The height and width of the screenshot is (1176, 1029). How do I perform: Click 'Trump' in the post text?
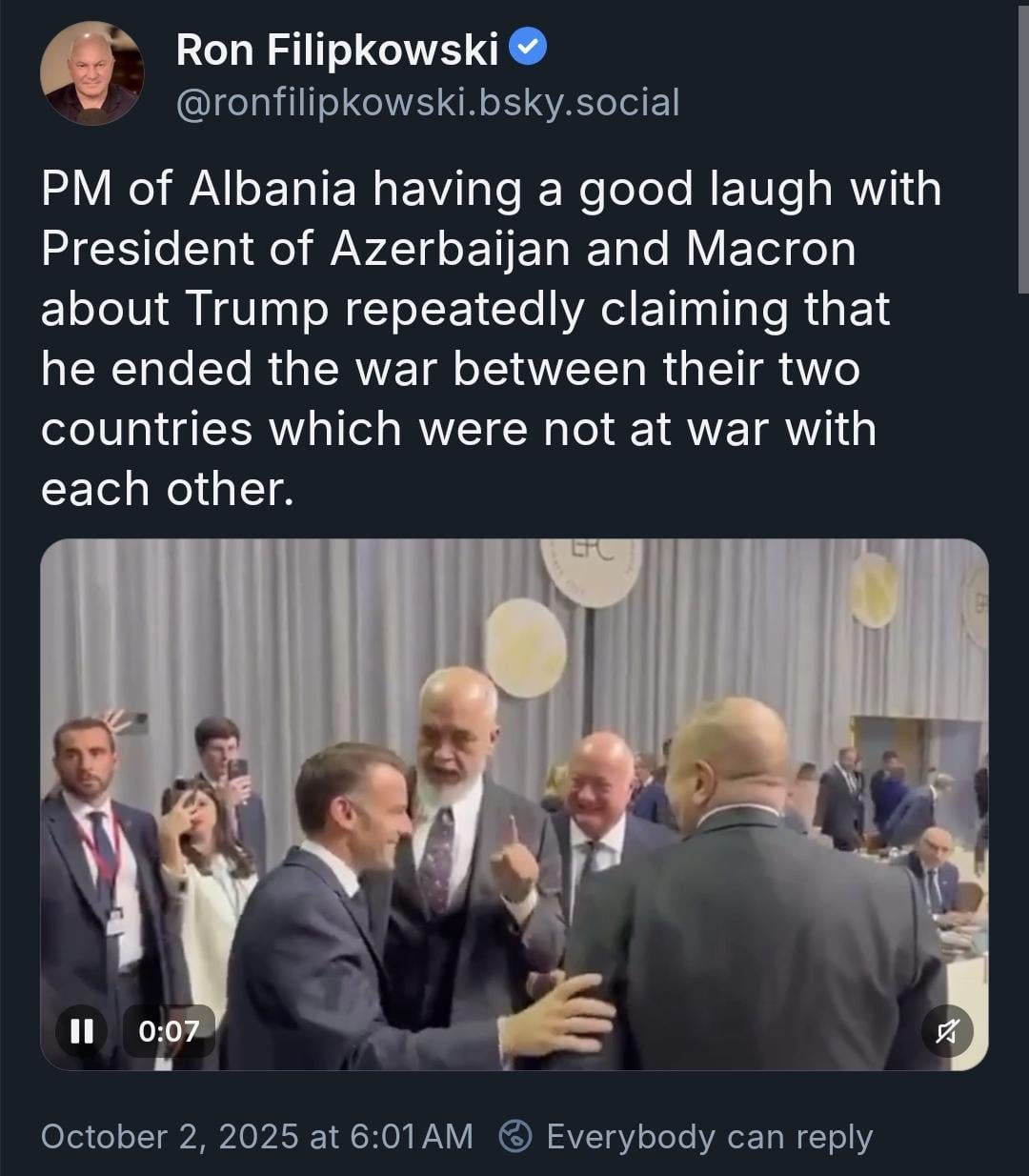(x=256, y=308)
